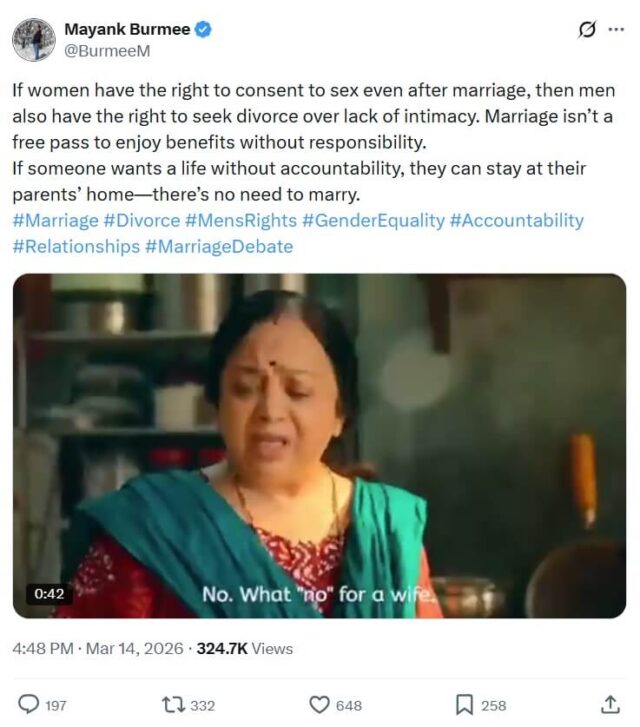Bookmark this post
Viewport: 640px width, 727px height.
tap(464, 704)
